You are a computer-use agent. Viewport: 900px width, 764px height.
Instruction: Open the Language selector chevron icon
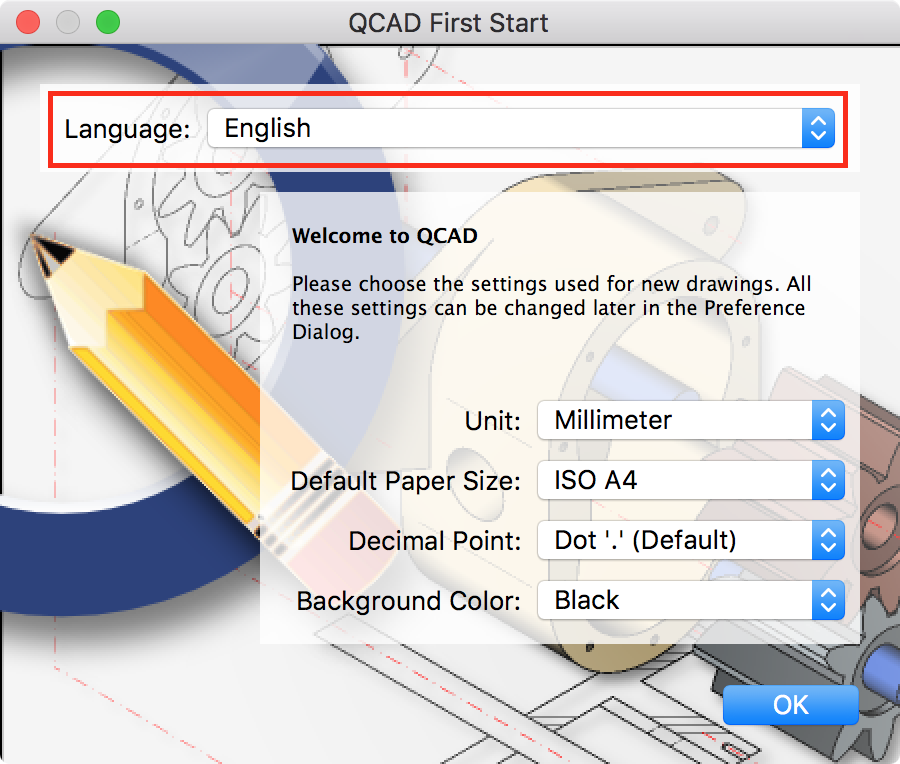tap(818, 128)
